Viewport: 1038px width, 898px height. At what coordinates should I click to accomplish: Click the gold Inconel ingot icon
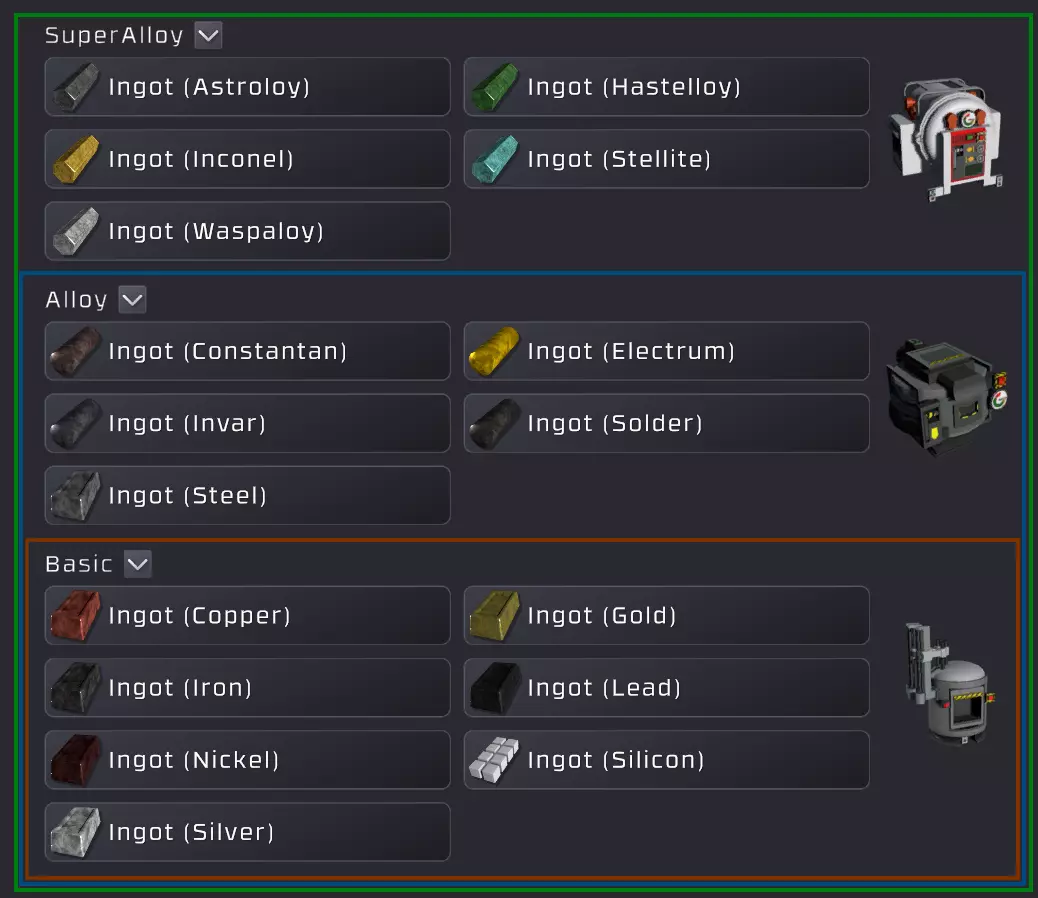coord(75,159)
